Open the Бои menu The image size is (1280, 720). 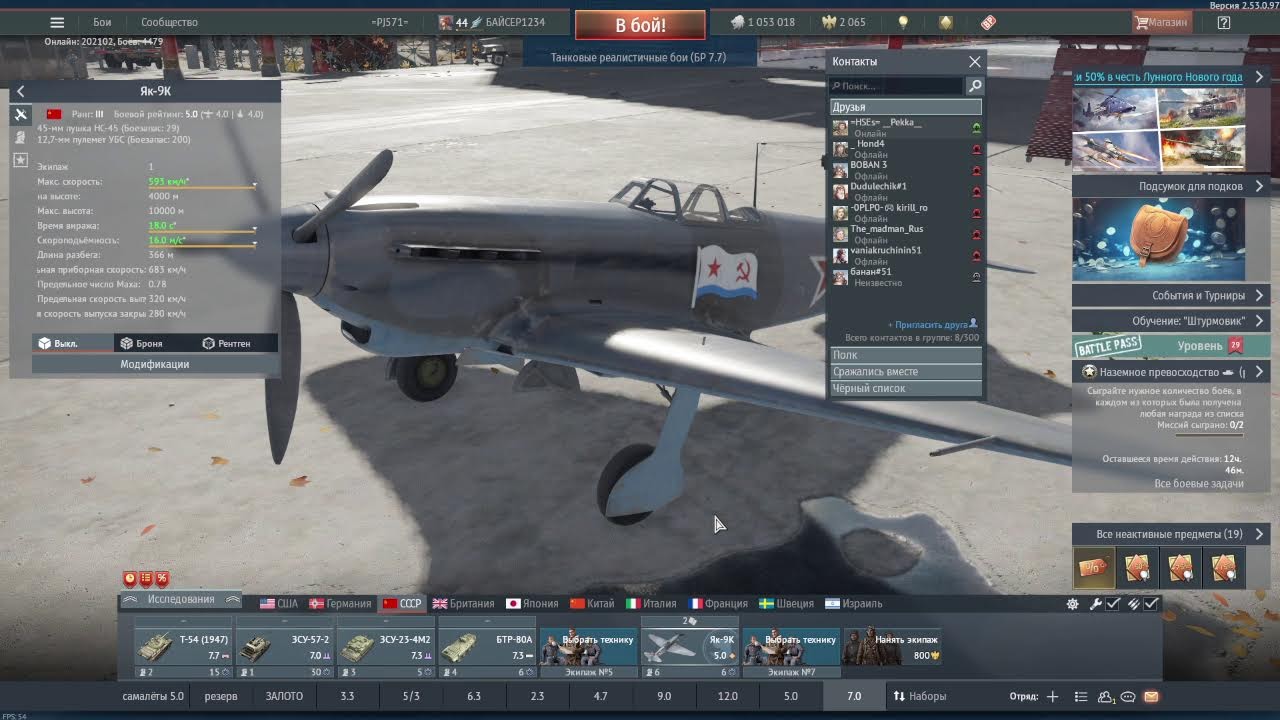point(102,22)
